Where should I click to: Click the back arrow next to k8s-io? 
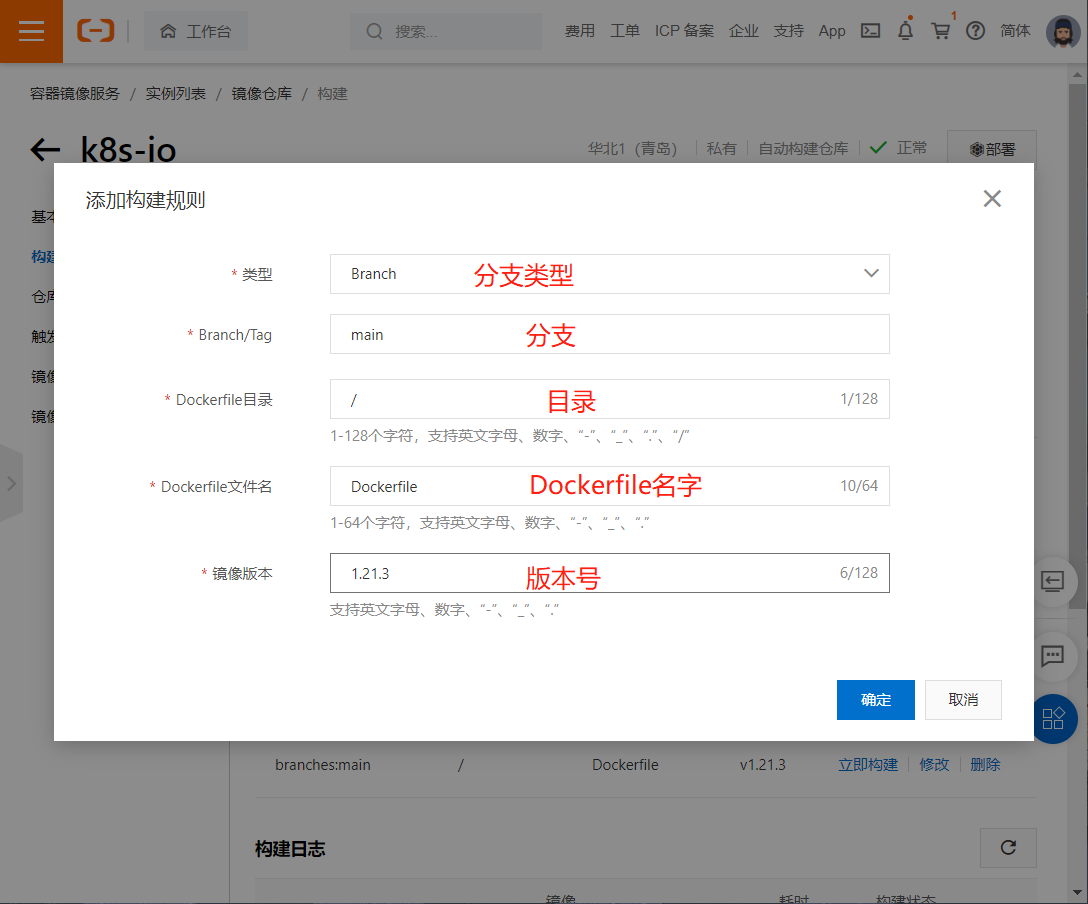click(44, 149)
